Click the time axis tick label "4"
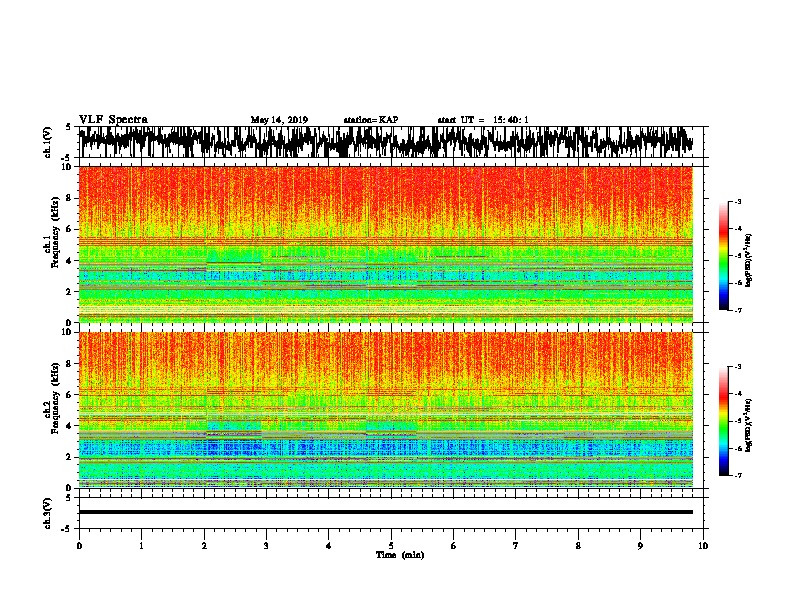Screen dimensions: 792x612 (329, 546)
